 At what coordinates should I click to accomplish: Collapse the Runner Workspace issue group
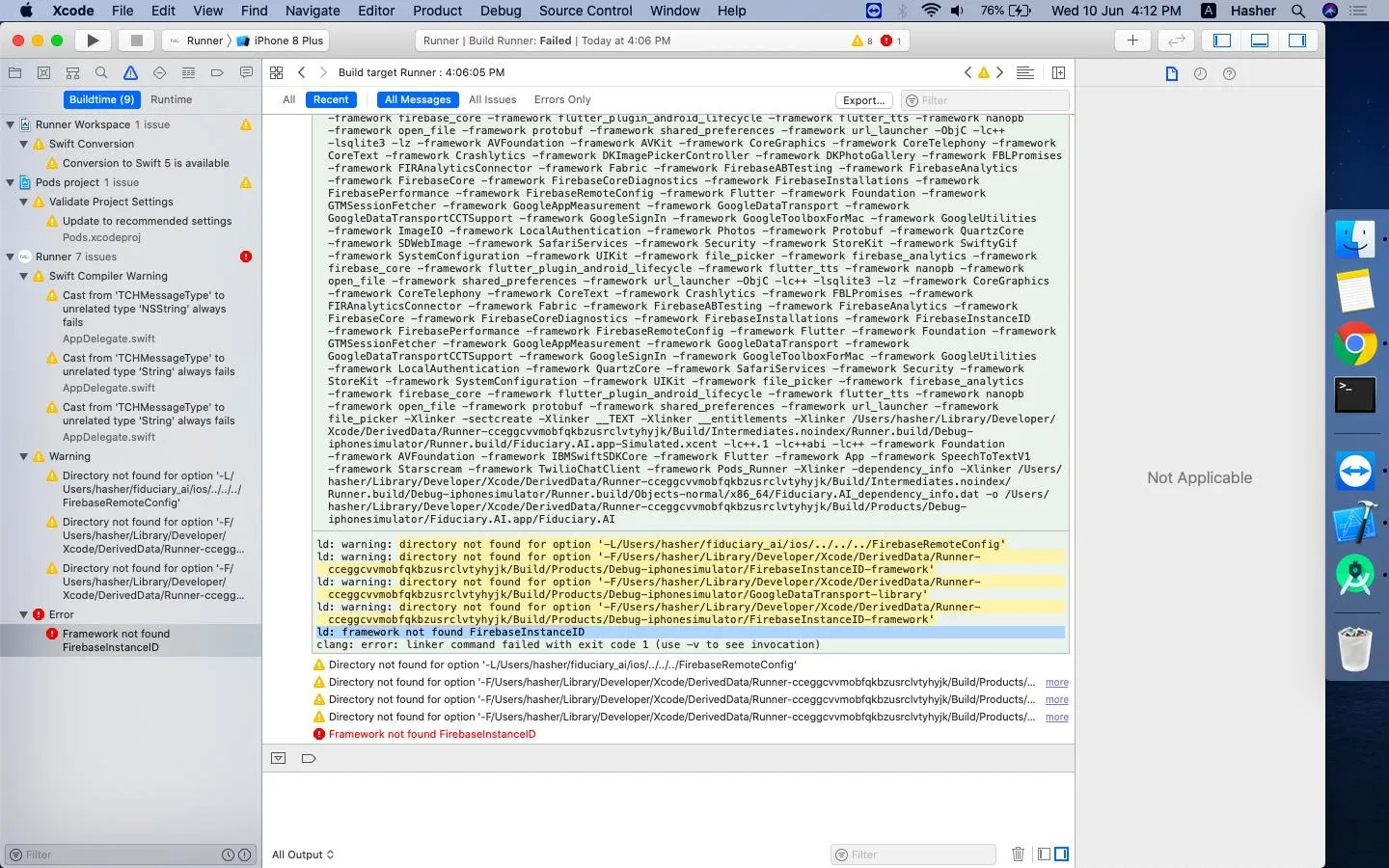coord(11,124)
